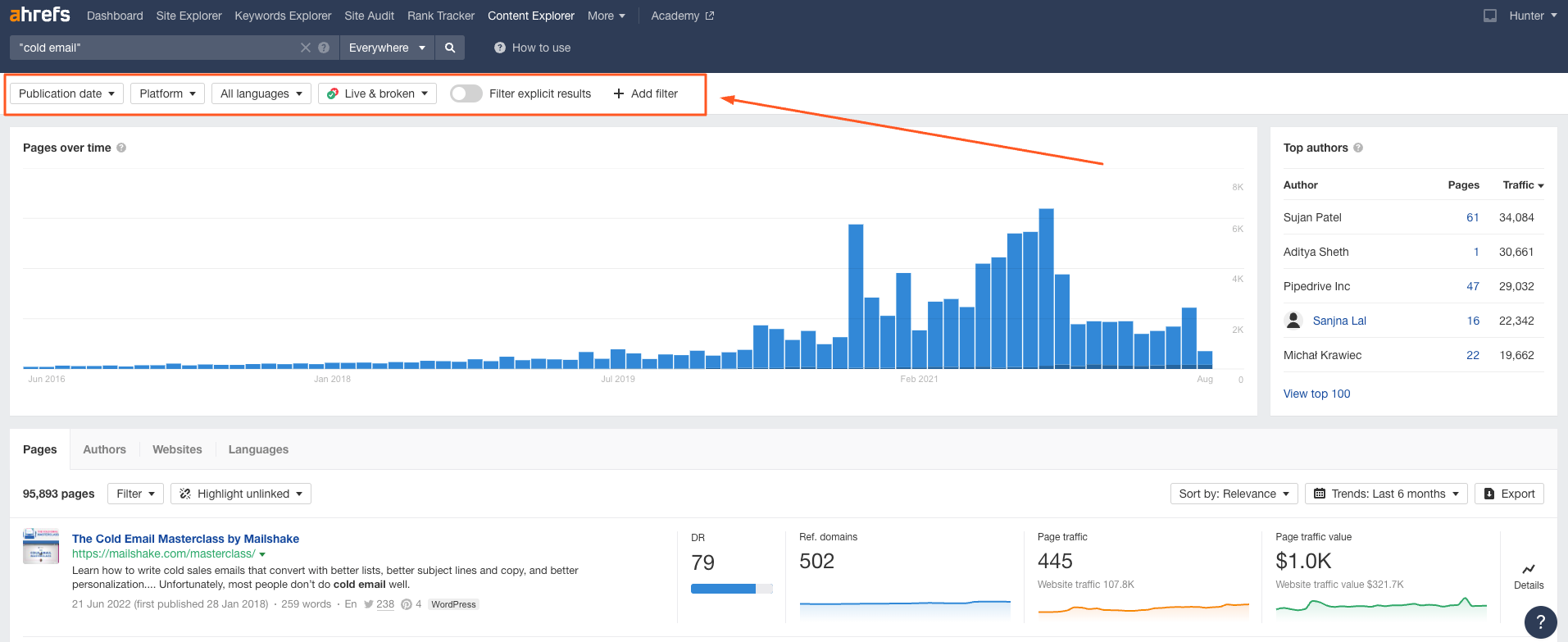
Task: Open Michał Krawiec 22 pages link
Action: [x=1472, y=355]
